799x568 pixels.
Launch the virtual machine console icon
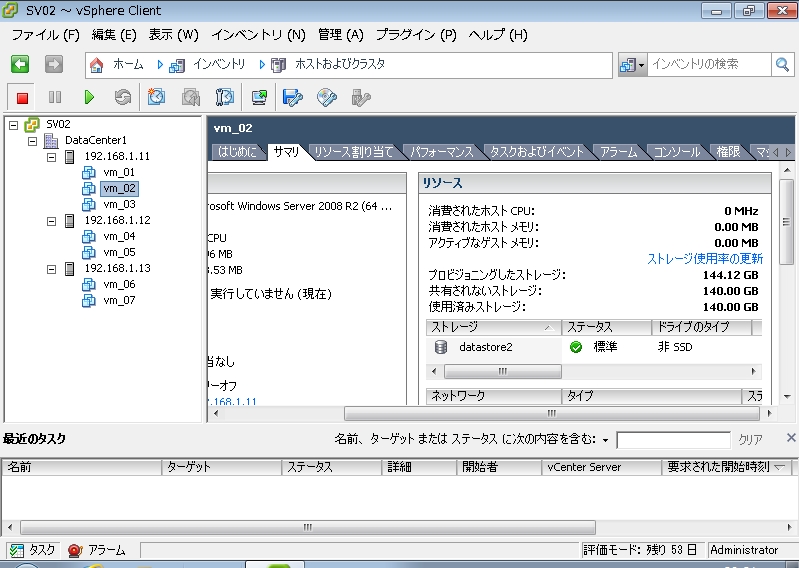pos(259,97)
